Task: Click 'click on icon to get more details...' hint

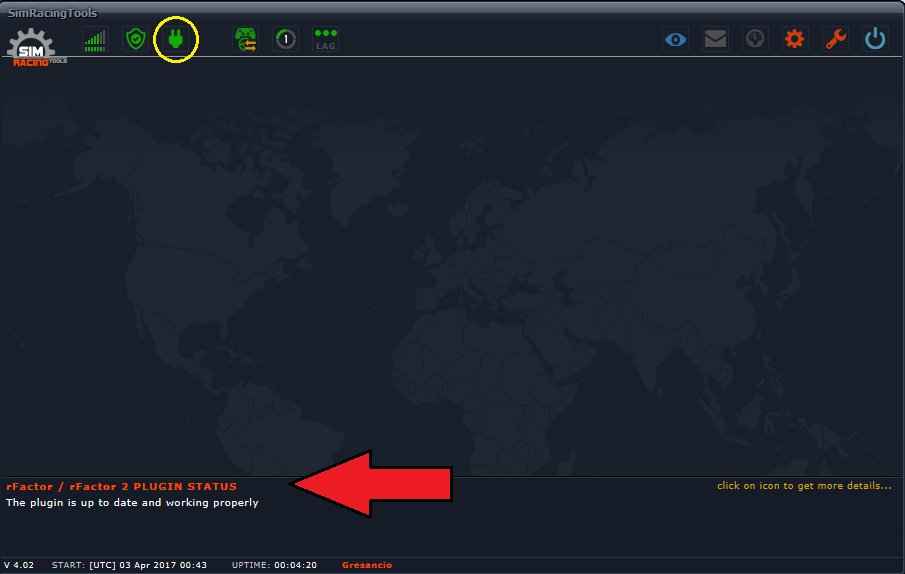Action: coord(804,486)
